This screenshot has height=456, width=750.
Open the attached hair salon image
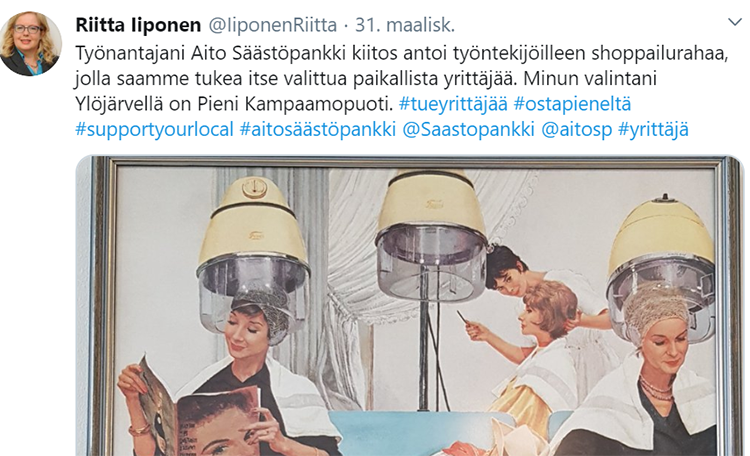tap(410, 306)
